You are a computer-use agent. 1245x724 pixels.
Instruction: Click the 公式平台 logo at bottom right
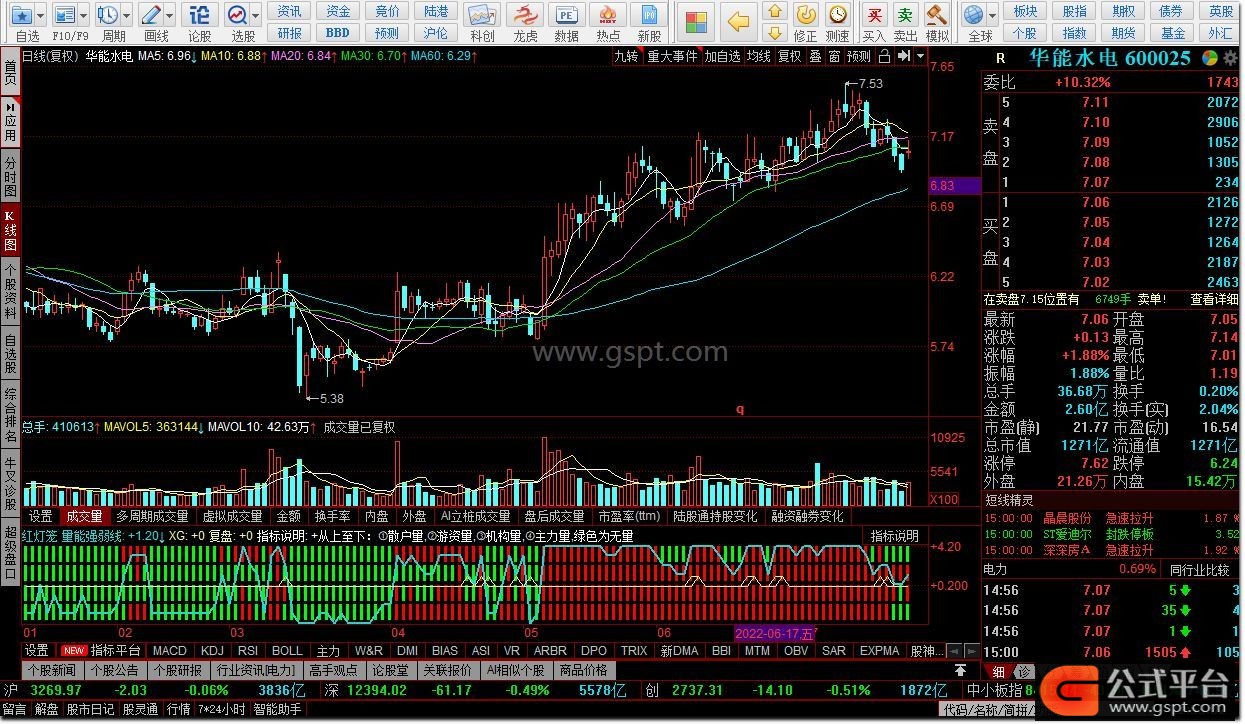[x=1140, y=689]
